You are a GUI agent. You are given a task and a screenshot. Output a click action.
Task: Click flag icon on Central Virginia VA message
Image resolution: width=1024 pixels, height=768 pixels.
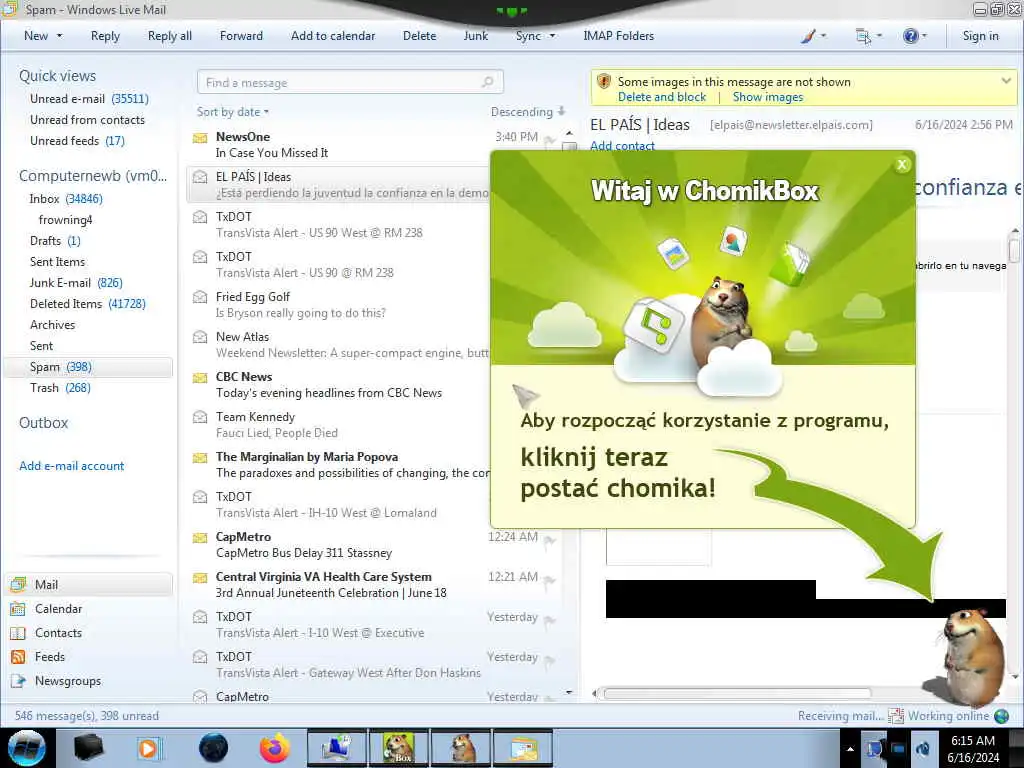[550, 580]
